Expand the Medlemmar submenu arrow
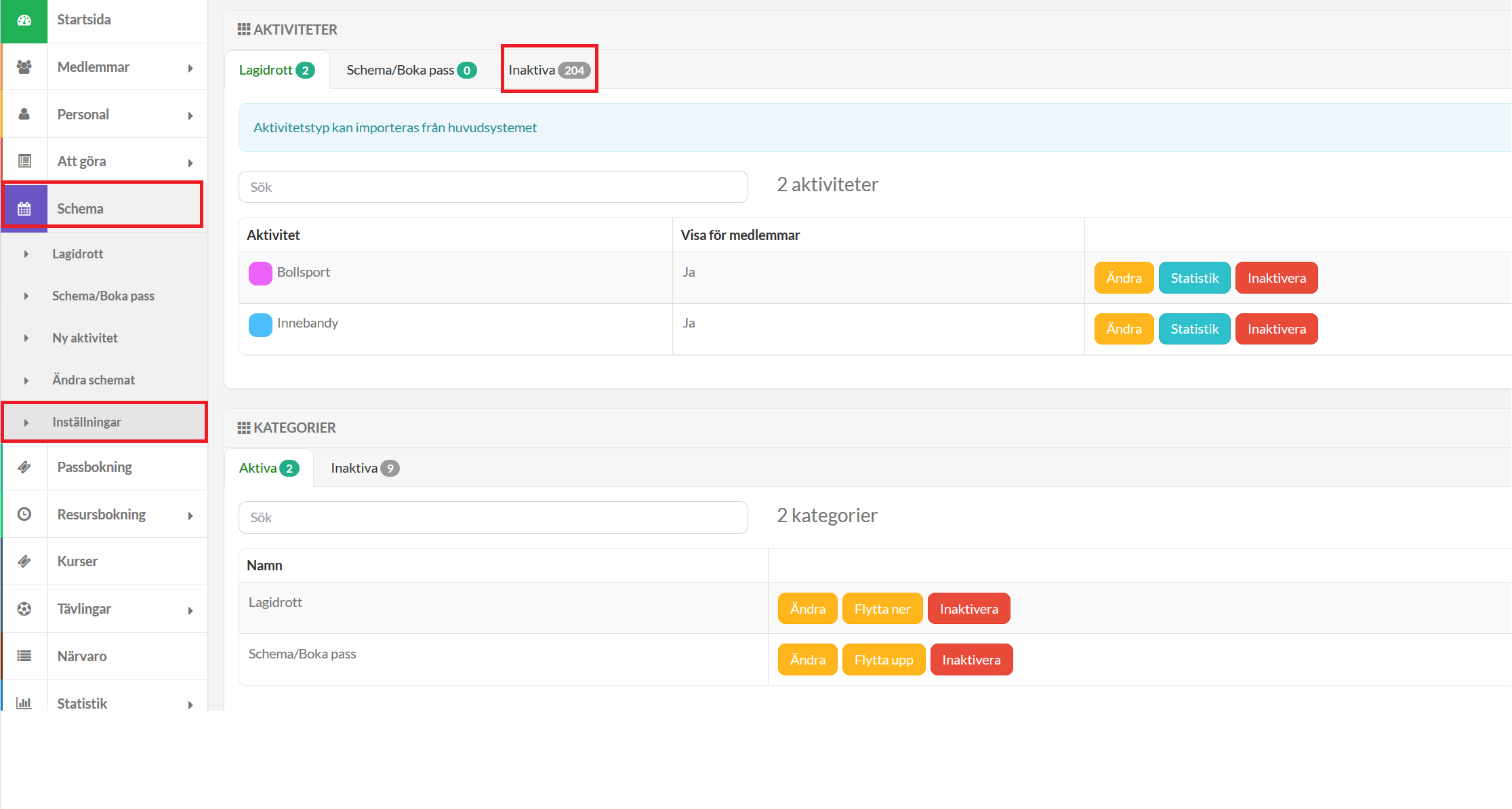Viewport: 1512px width, 809px height. point(190,68)
